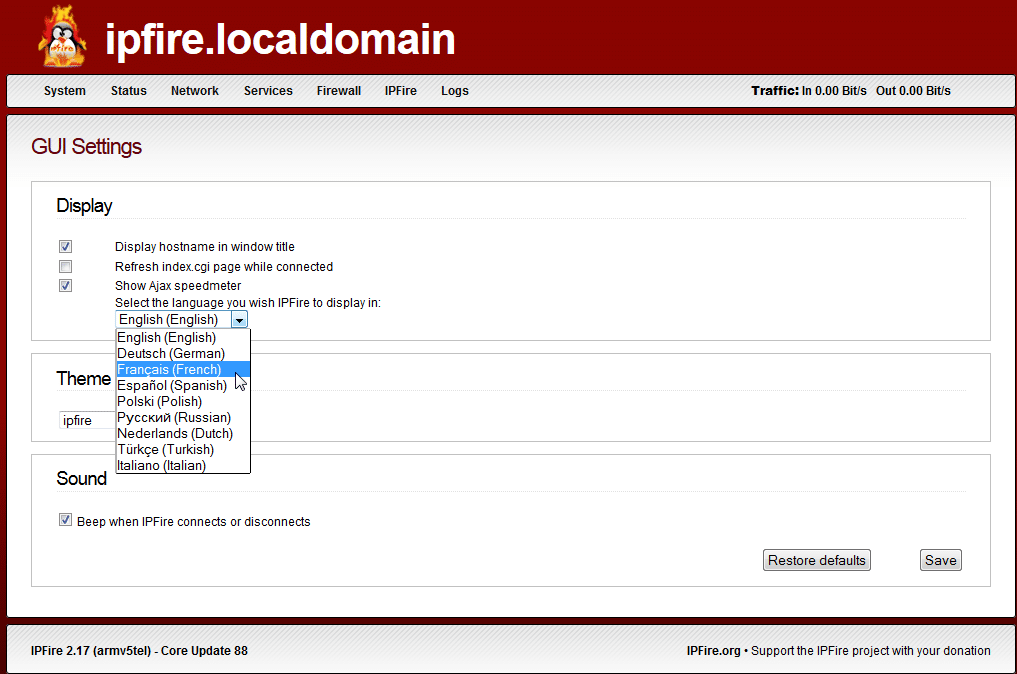
Task: Open the Status menu
Action: [x=128, y=91]
